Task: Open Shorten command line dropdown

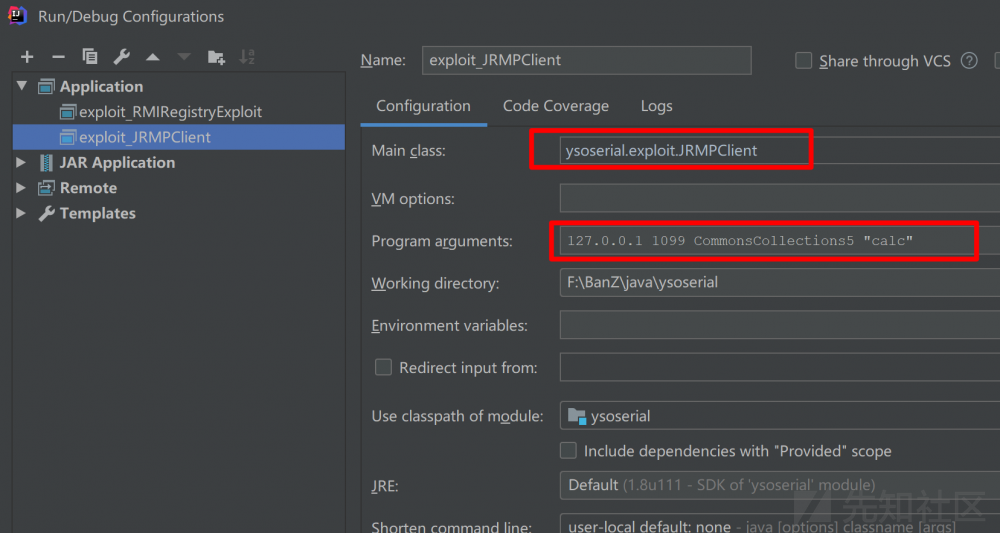Action: tap(779, 524)
